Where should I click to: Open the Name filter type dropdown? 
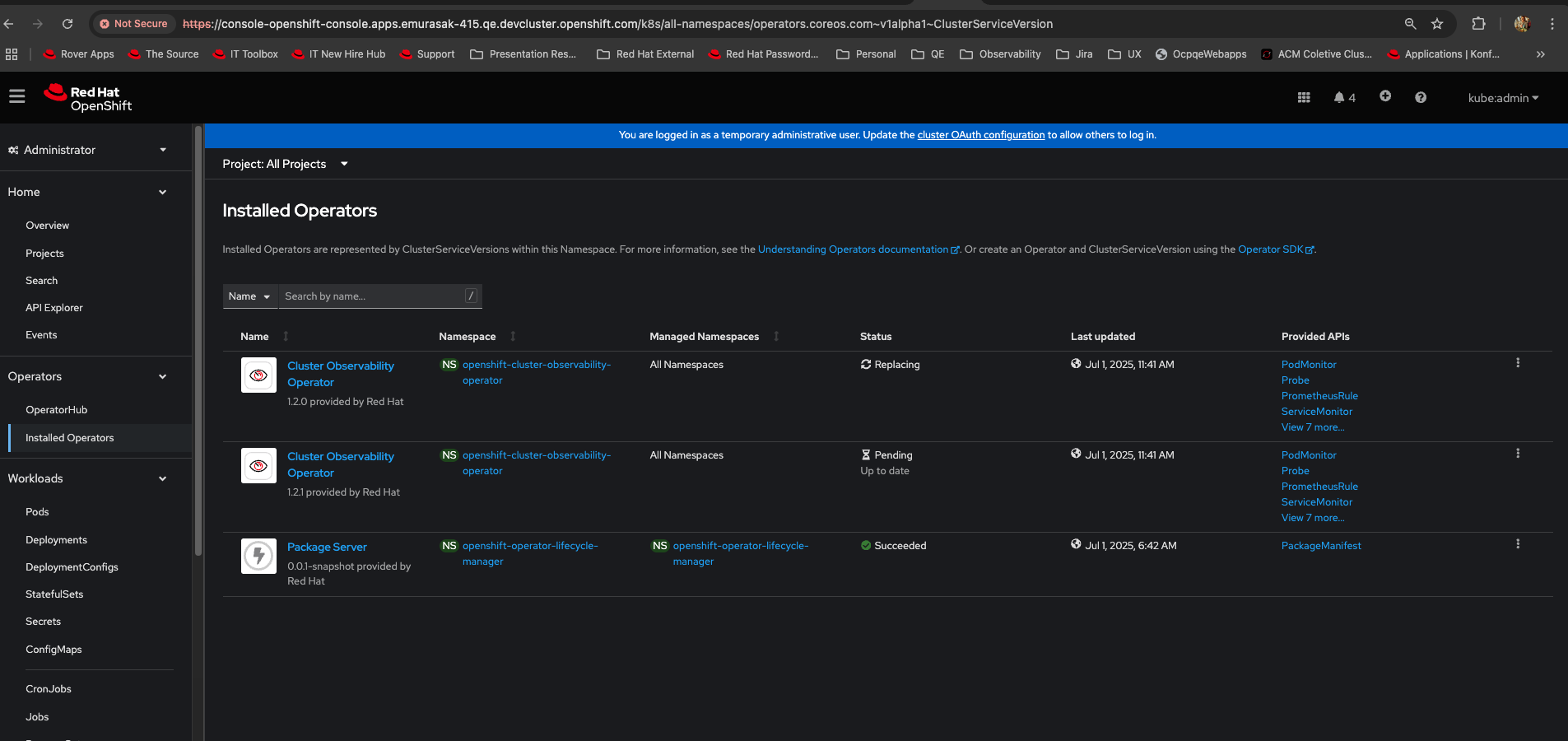250,296
